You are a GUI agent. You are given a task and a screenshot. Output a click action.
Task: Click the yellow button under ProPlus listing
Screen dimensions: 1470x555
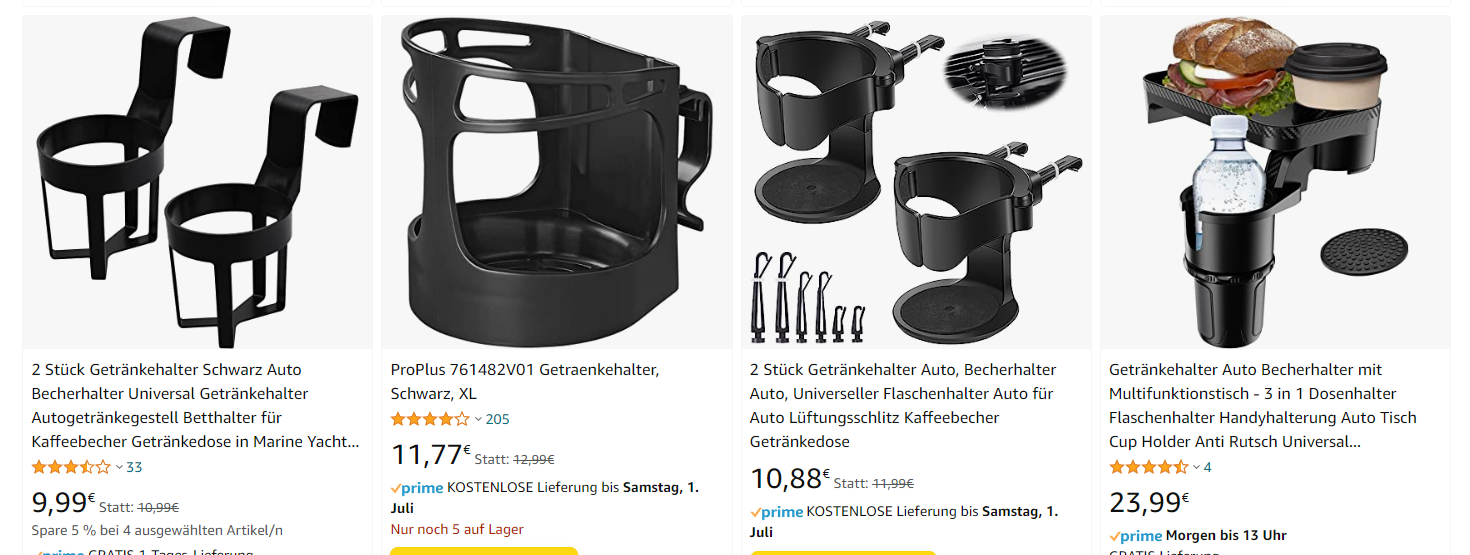pyautogui.click(x=484, y=551)
